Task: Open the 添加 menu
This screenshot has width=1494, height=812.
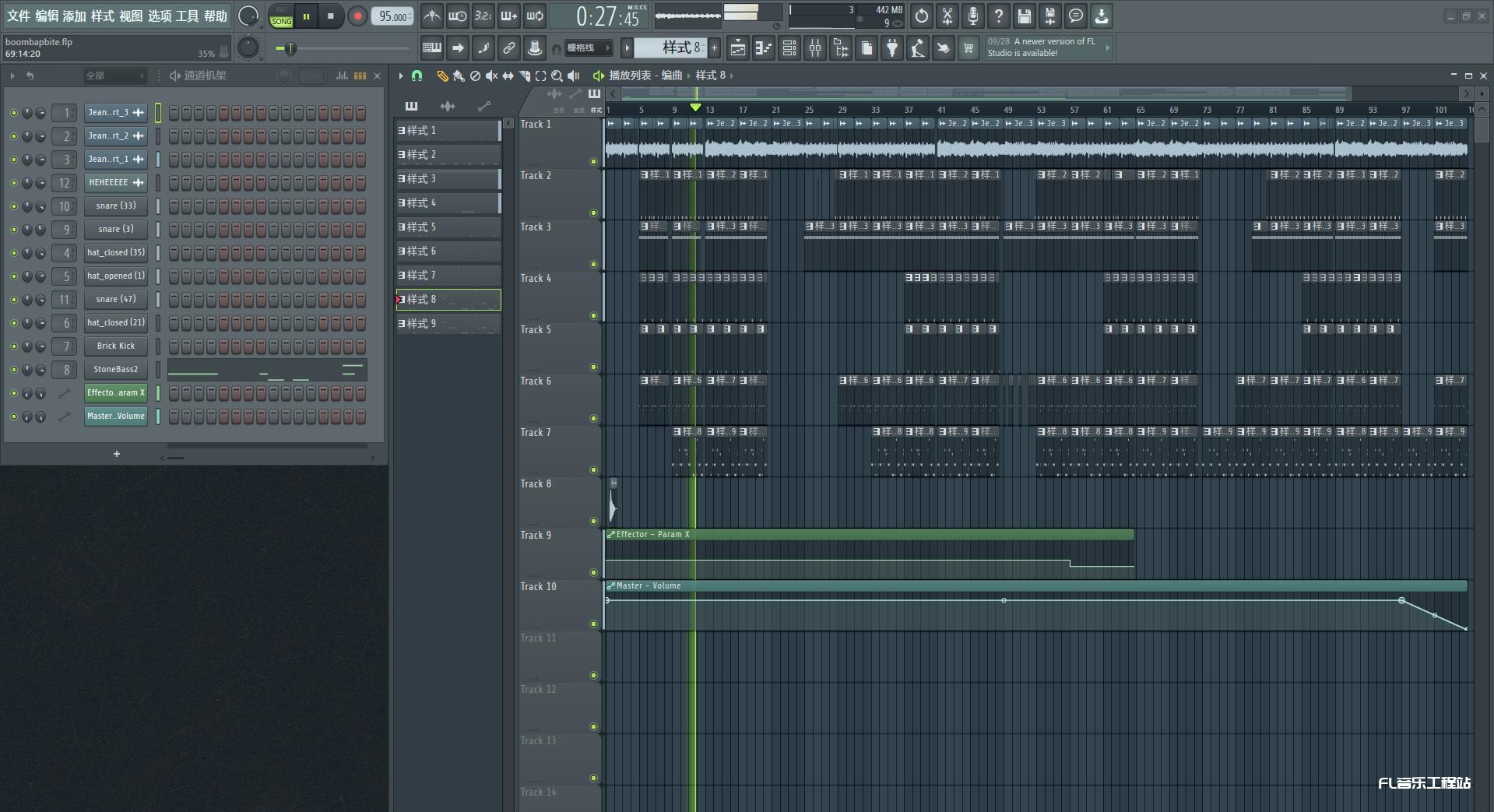Action: [75, 16]
